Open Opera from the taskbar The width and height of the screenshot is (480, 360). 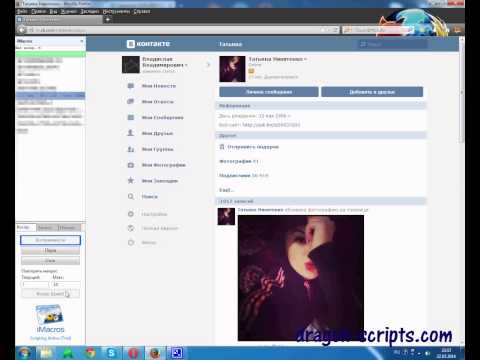[133, 353]
